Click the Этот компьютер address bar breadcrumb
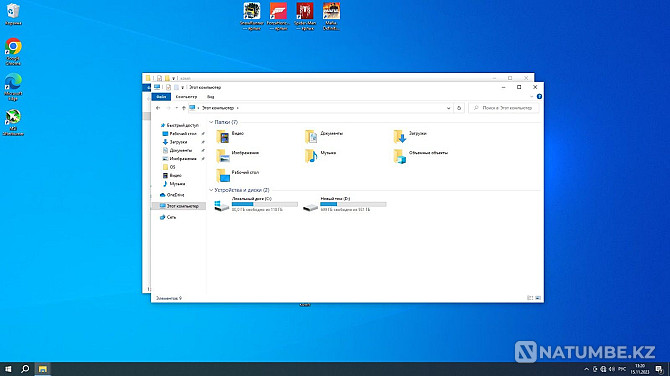 point(217,108)
